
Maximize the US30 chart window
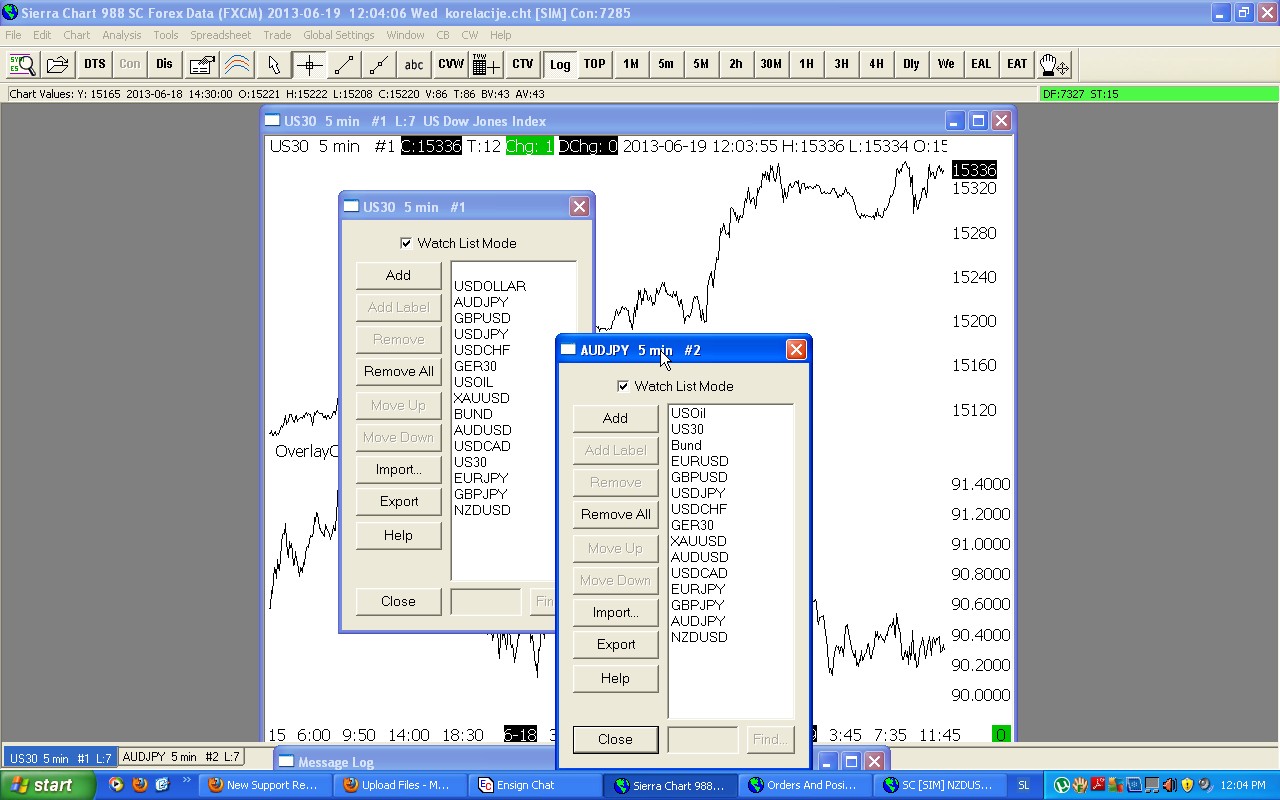pyautogui.click(x=978, y=121)
